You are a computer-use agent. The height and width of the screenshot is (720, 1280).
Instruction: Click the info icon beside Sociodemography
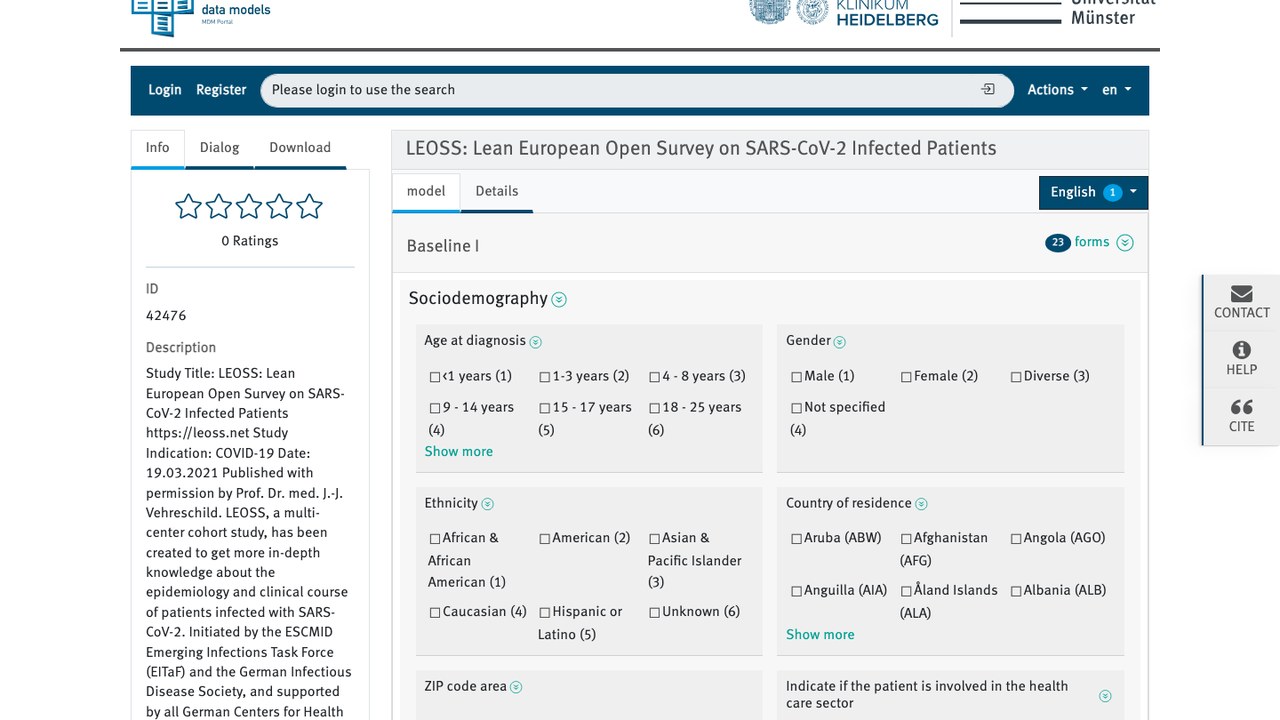point(559,300)
